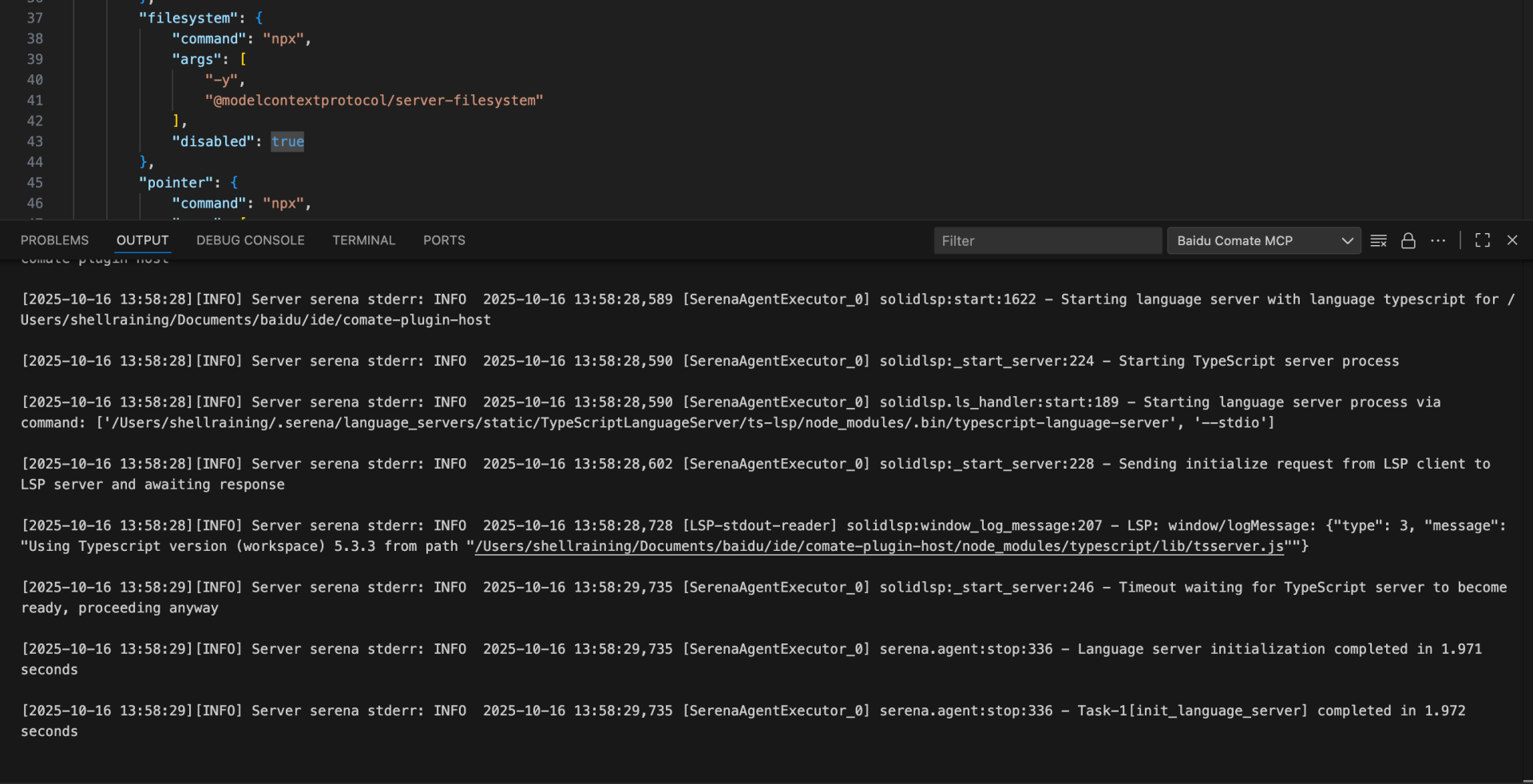Switch to the TERMINAL tab

[364, 240]
